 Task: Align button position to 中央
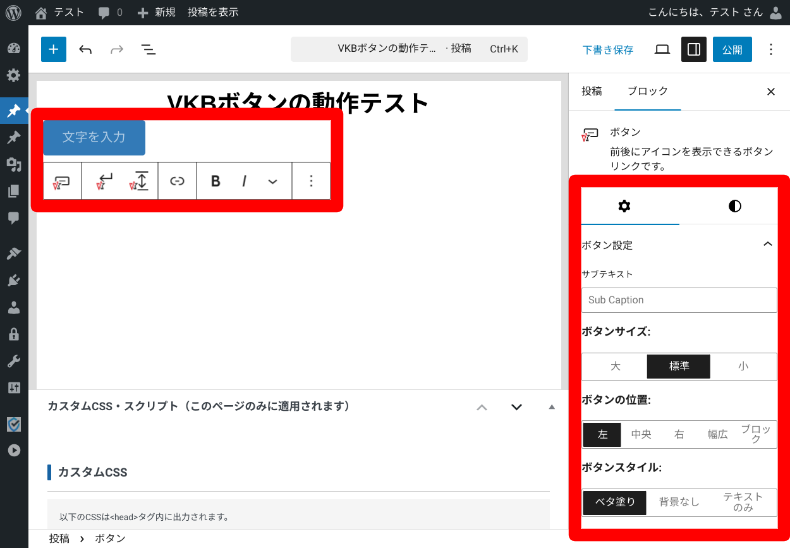(x=641, y=434)
